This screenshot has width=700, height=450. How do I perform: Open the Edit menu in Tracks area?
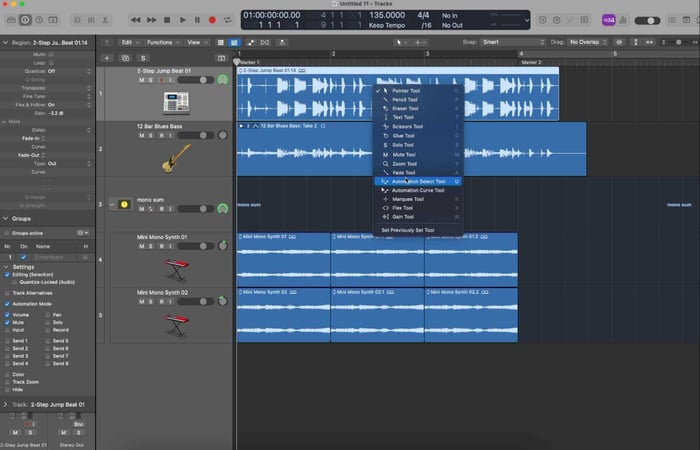click(x=130, y=42)
